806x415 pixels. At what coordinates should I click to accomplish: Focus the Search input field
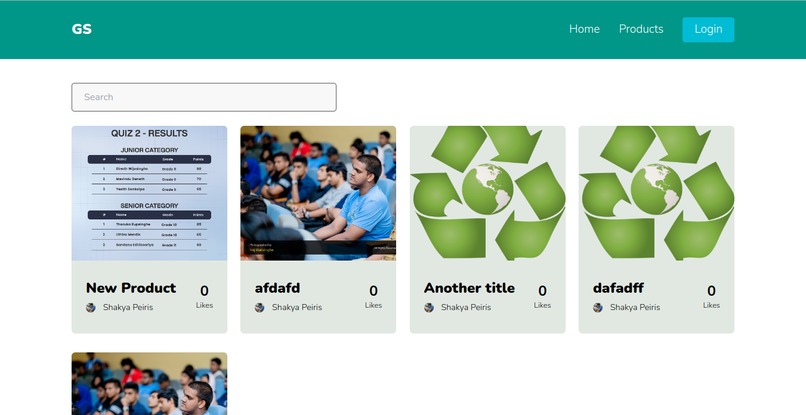point(204,97)
